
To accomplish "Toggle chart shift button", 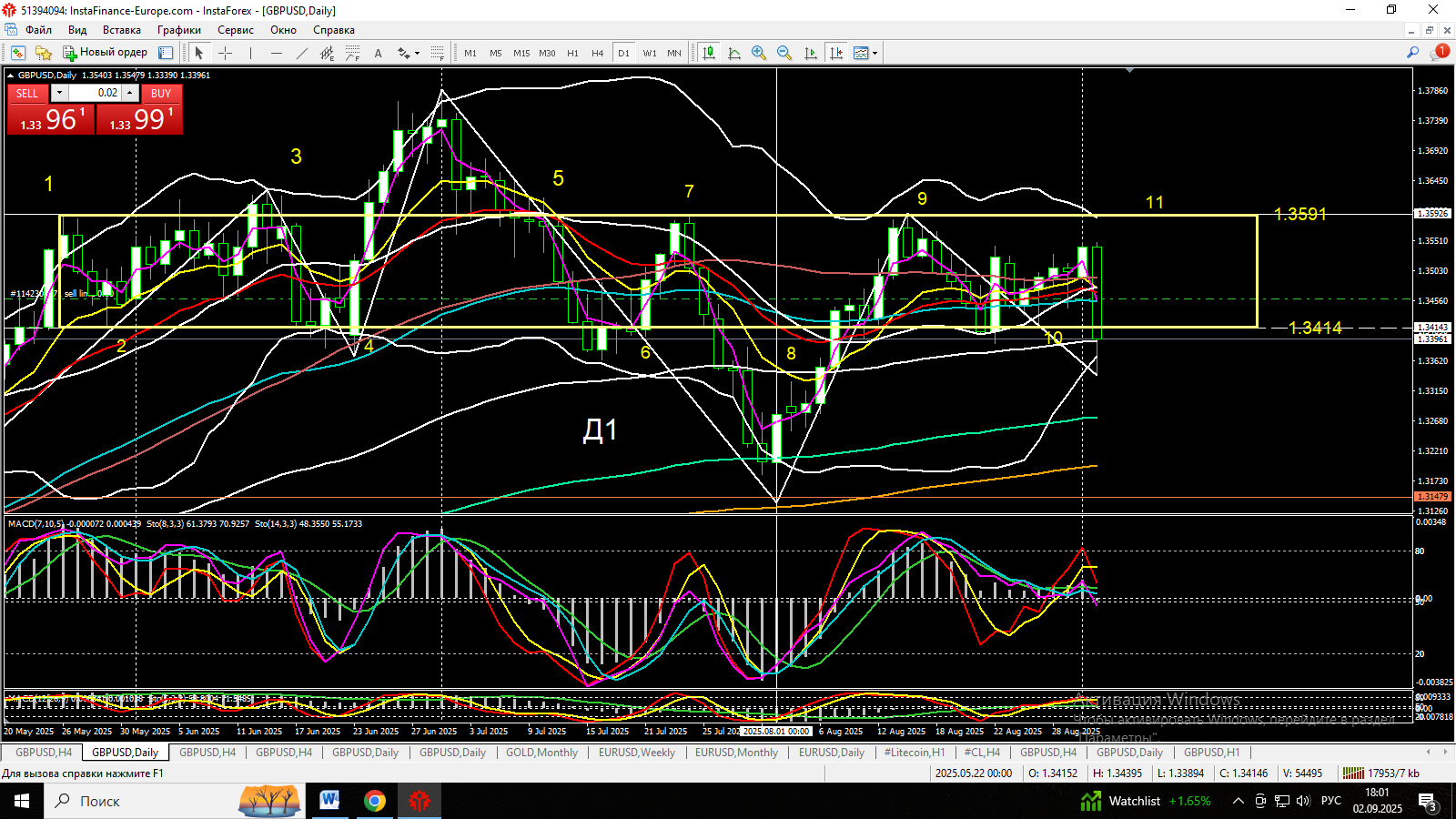I will tap(835, 53).
